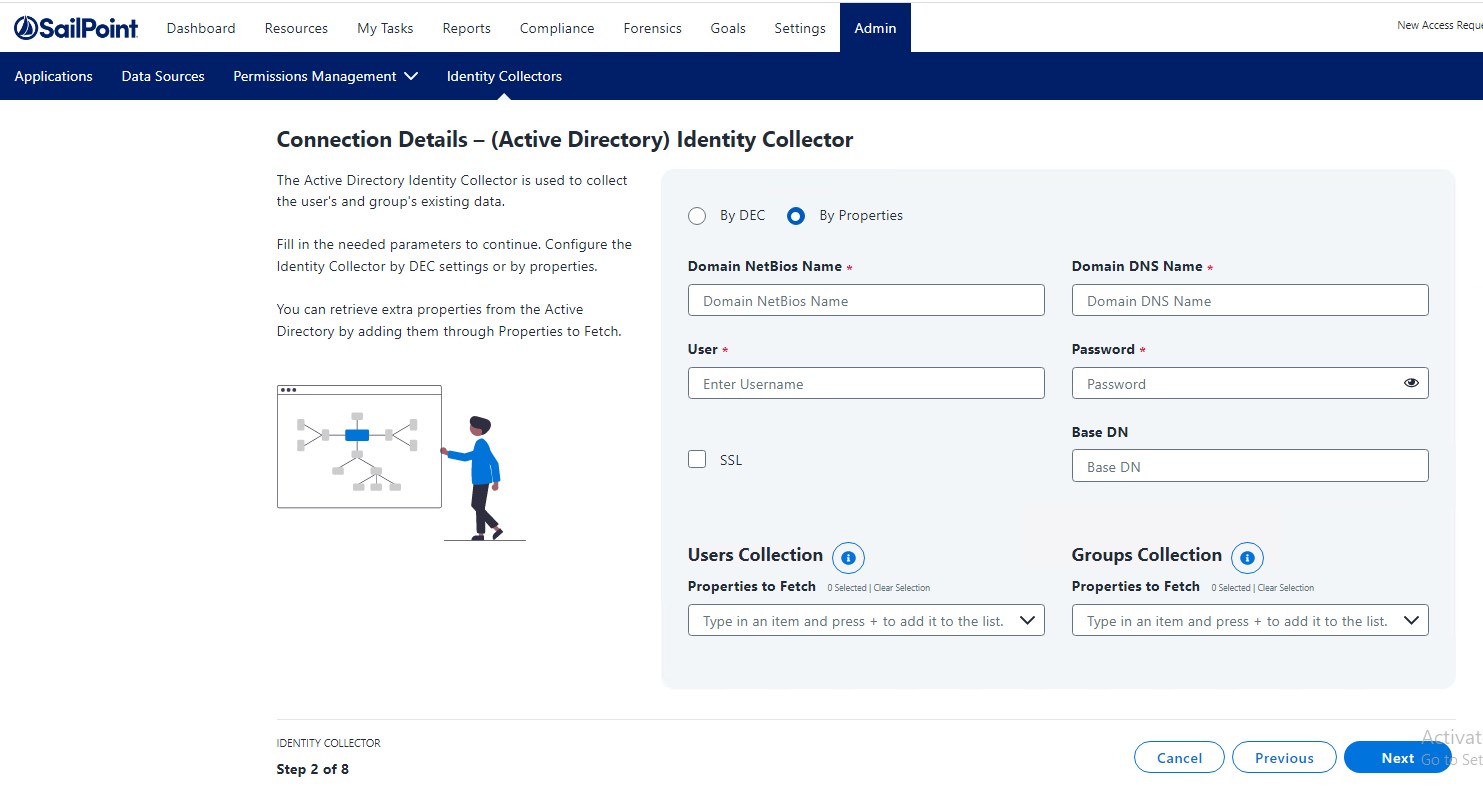Switch to Identity Collectors tab
1483x790 pixels.
(504, 76)
